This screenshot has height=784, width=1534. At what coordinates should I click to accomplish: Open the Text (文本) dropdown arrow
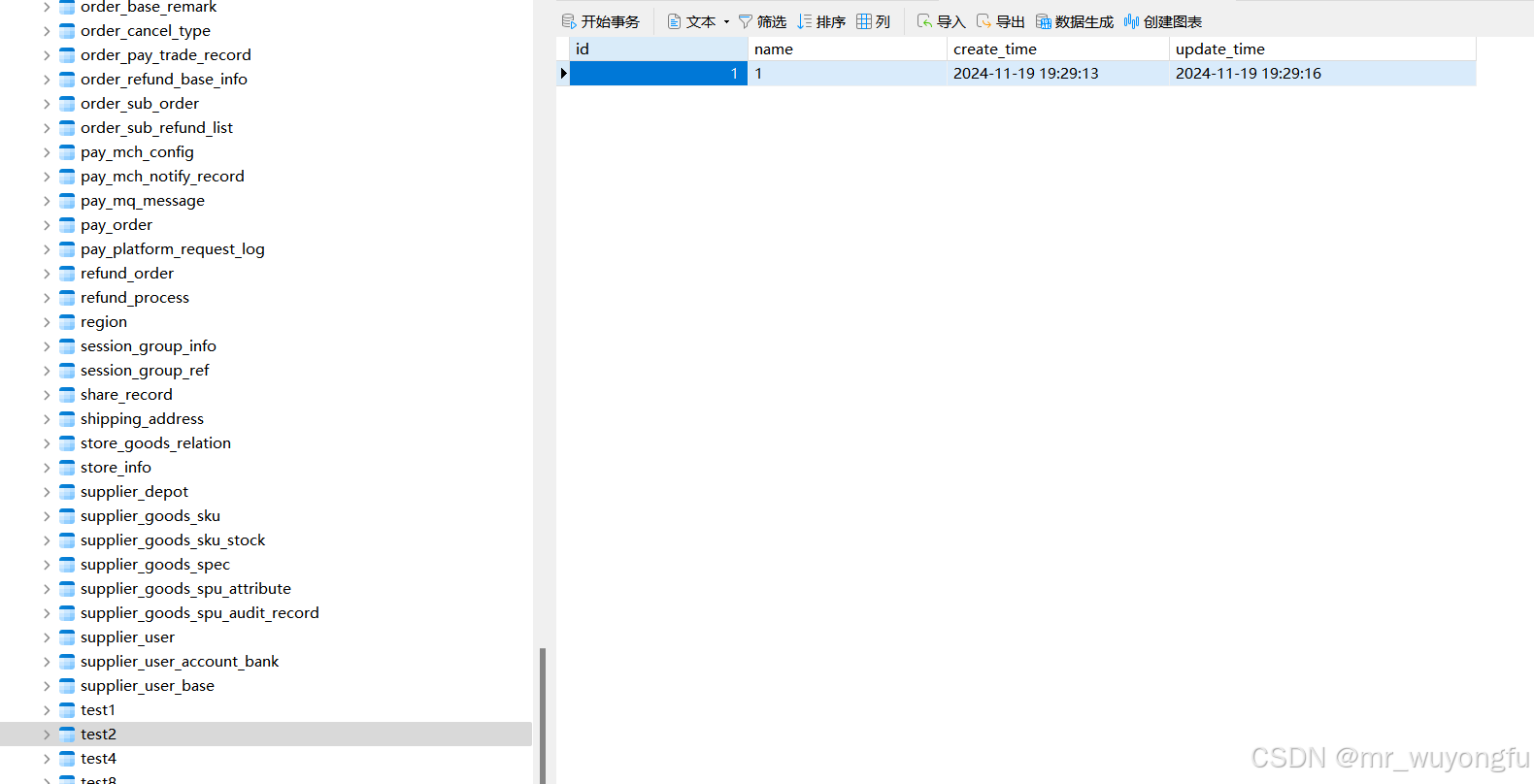[726, 21]
